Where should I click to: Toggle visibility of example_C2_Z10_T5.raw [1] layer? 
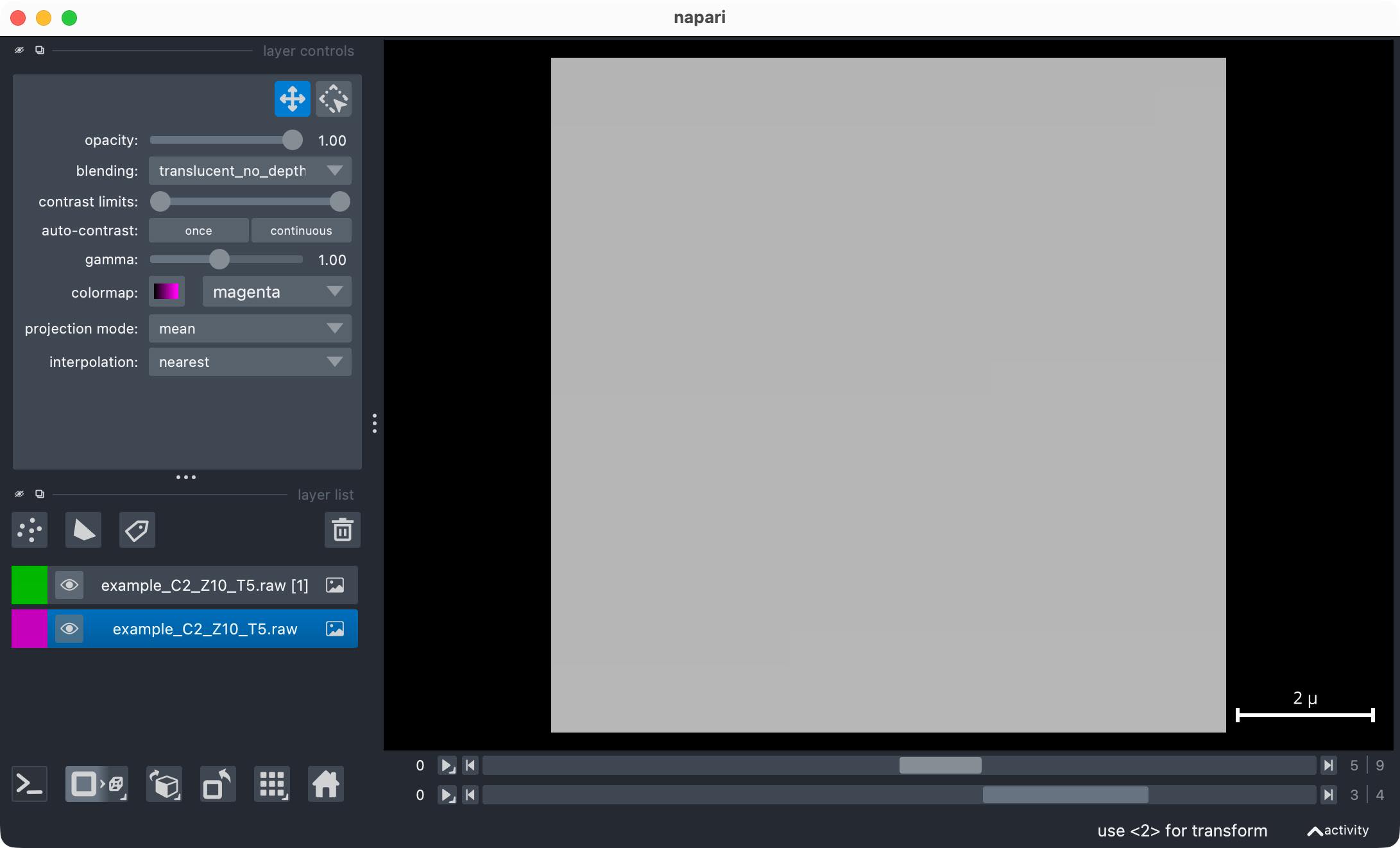[69, 585]
